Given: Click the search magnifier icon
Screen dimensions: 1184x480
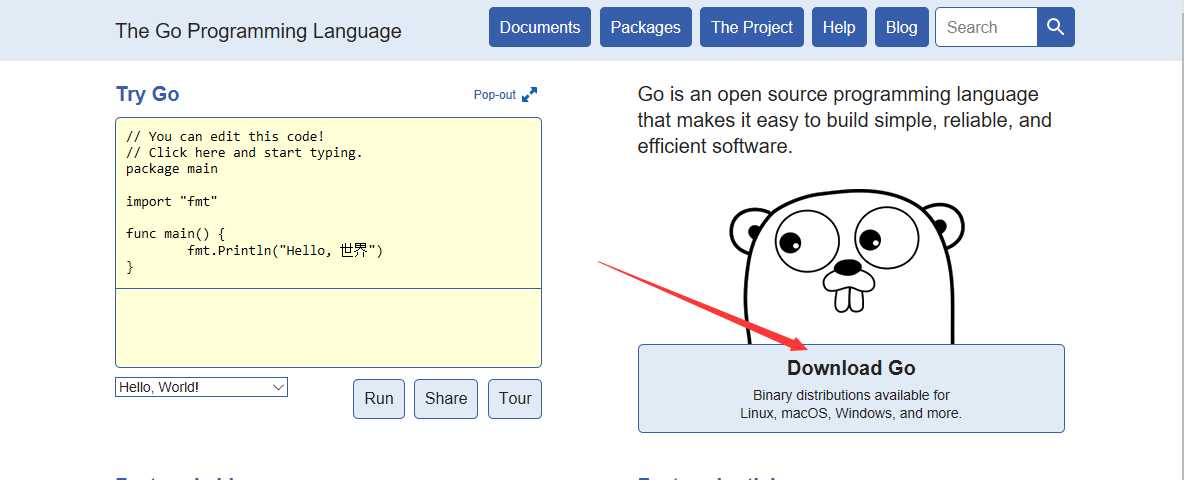Looking at the screenshot, I should (x=1056, y=27).
